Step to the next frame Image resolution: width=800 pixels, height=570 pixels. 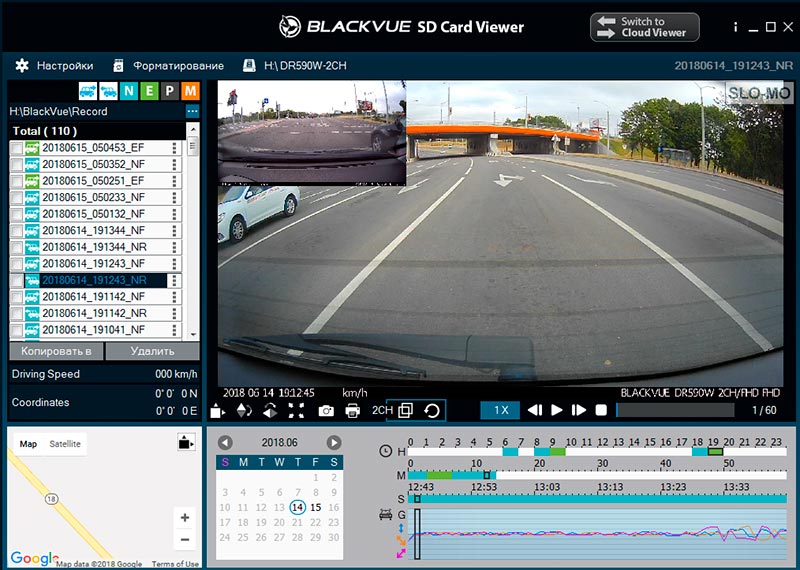pyautogui.click(x=579, y=410)
